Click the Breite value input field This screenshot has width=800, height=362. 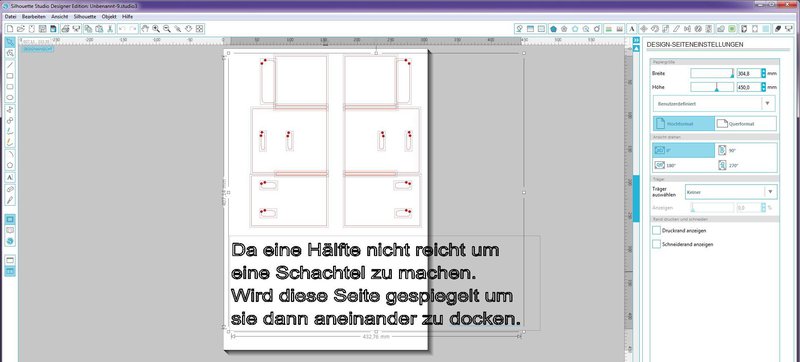tap(748, 73)
